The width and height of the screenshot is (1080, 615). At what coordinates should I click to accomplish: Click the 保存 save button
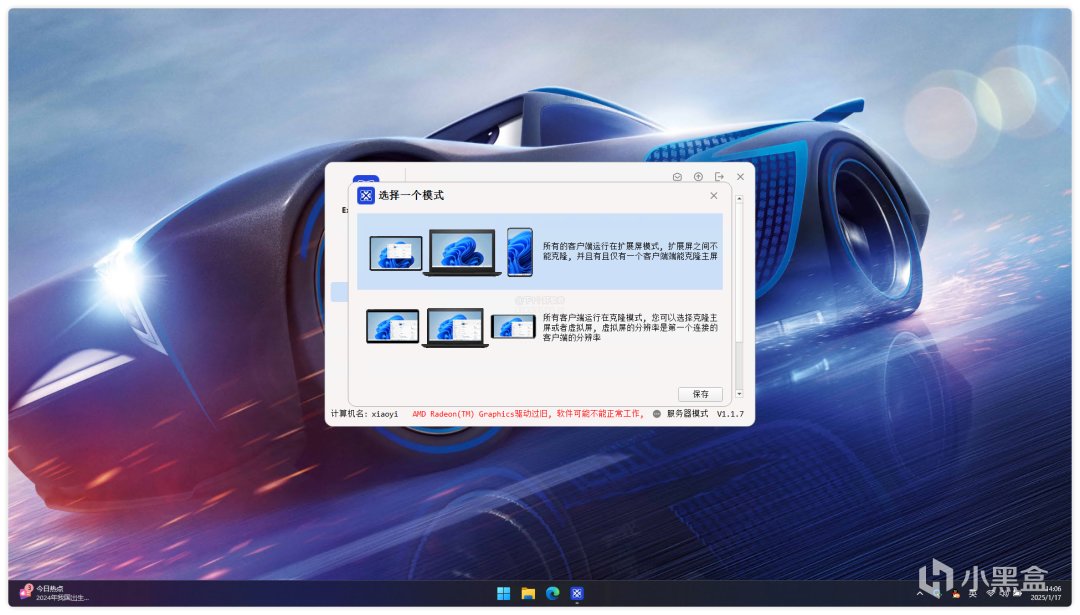click(x=700, y=394)
